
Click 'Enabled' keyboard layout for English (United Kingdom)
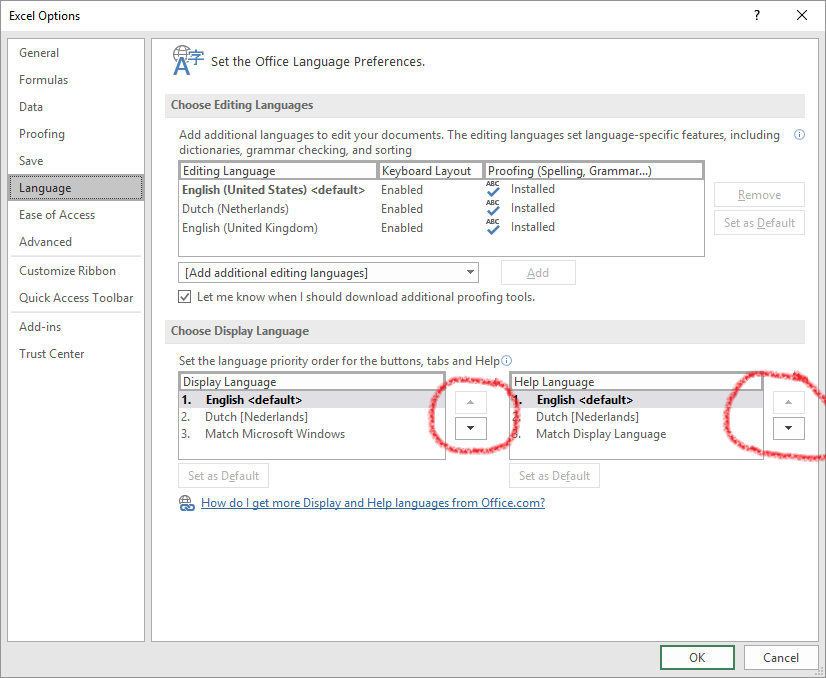402,228
